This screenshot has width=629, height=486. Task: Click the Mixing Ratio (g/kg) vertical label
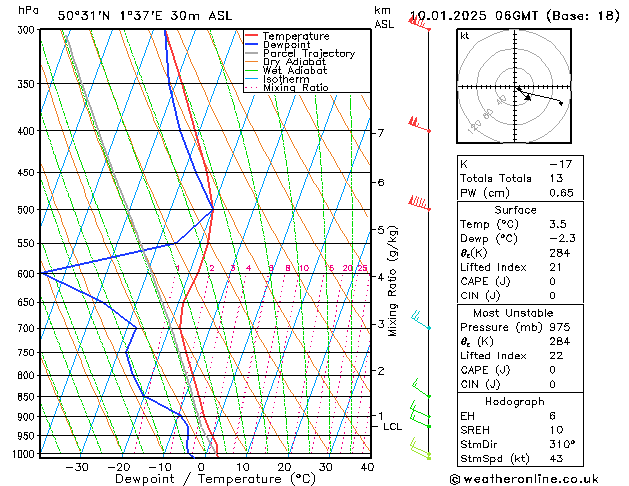(393, 281)
